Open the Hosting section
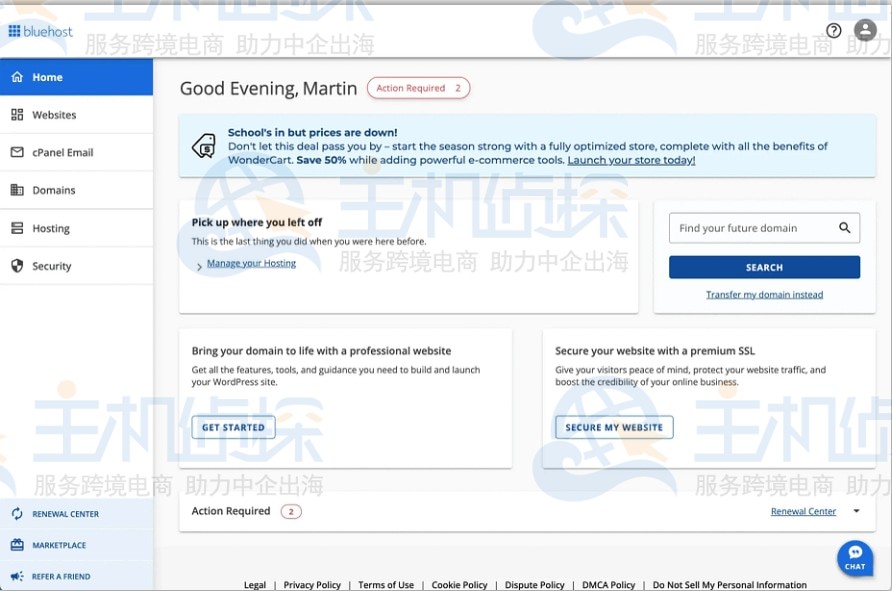Screen dimensions: 892x591 pos(76,228)
